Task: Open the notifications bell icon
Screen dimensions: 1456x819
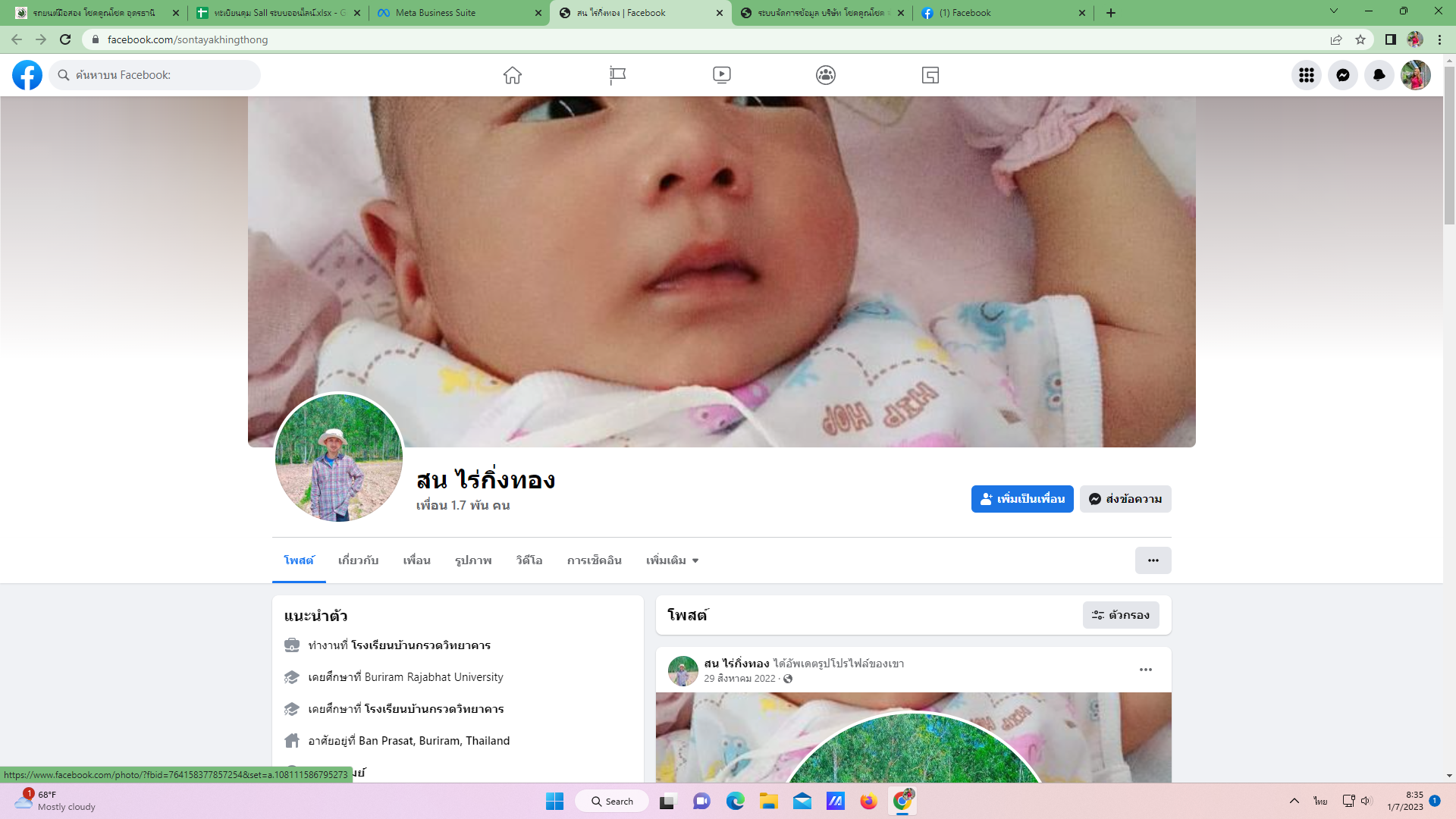Action: 1379,75
